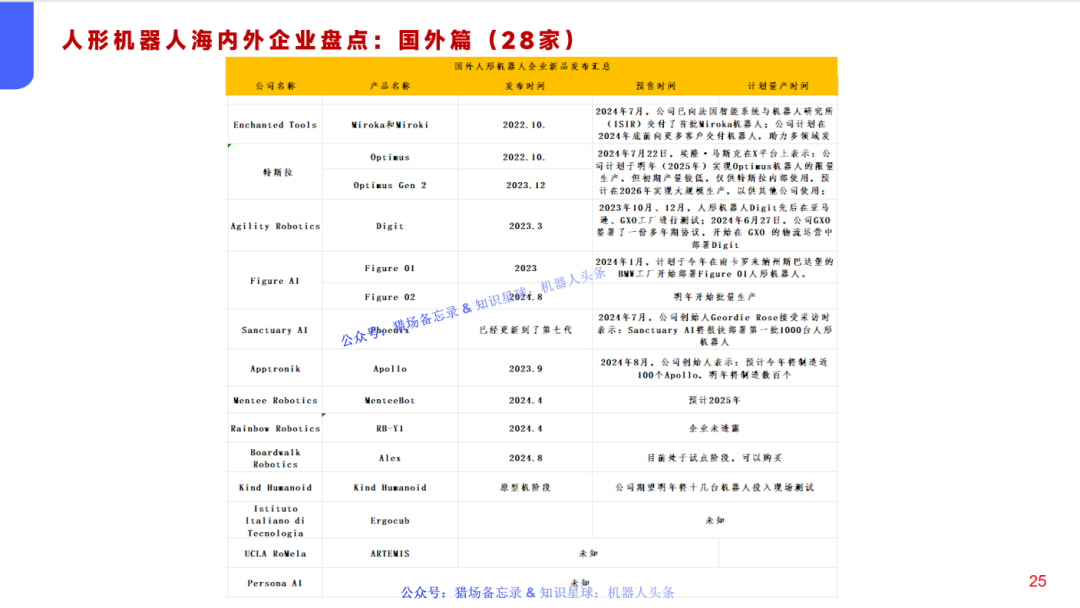
Task: Select the Apptronik company cell
Action: click(275, 369)
